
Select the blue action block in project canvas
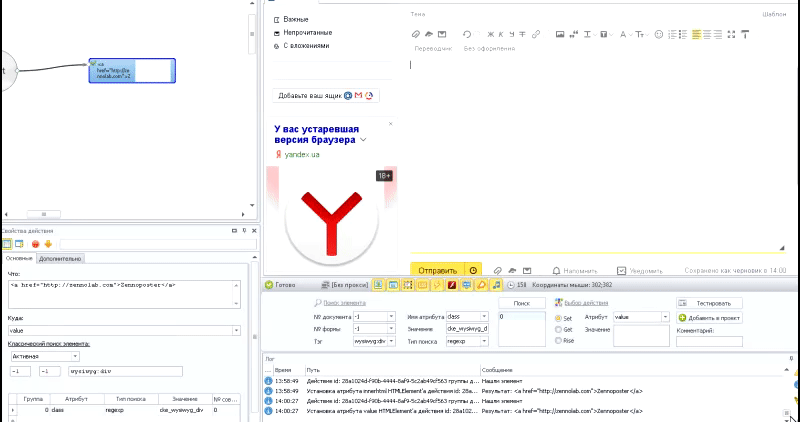tap(132, 70)
